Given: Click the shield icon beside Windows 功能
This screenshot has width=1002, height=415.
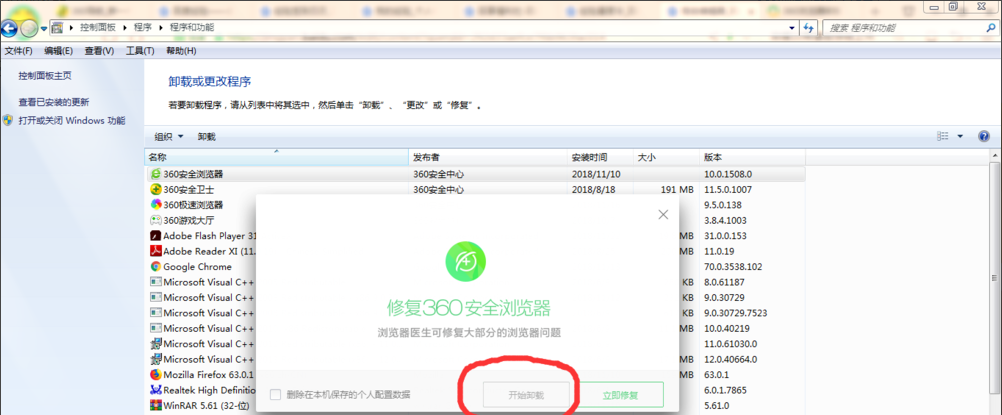Looking at the screenshot, I should pyautogui.click(x=8, y=120).
